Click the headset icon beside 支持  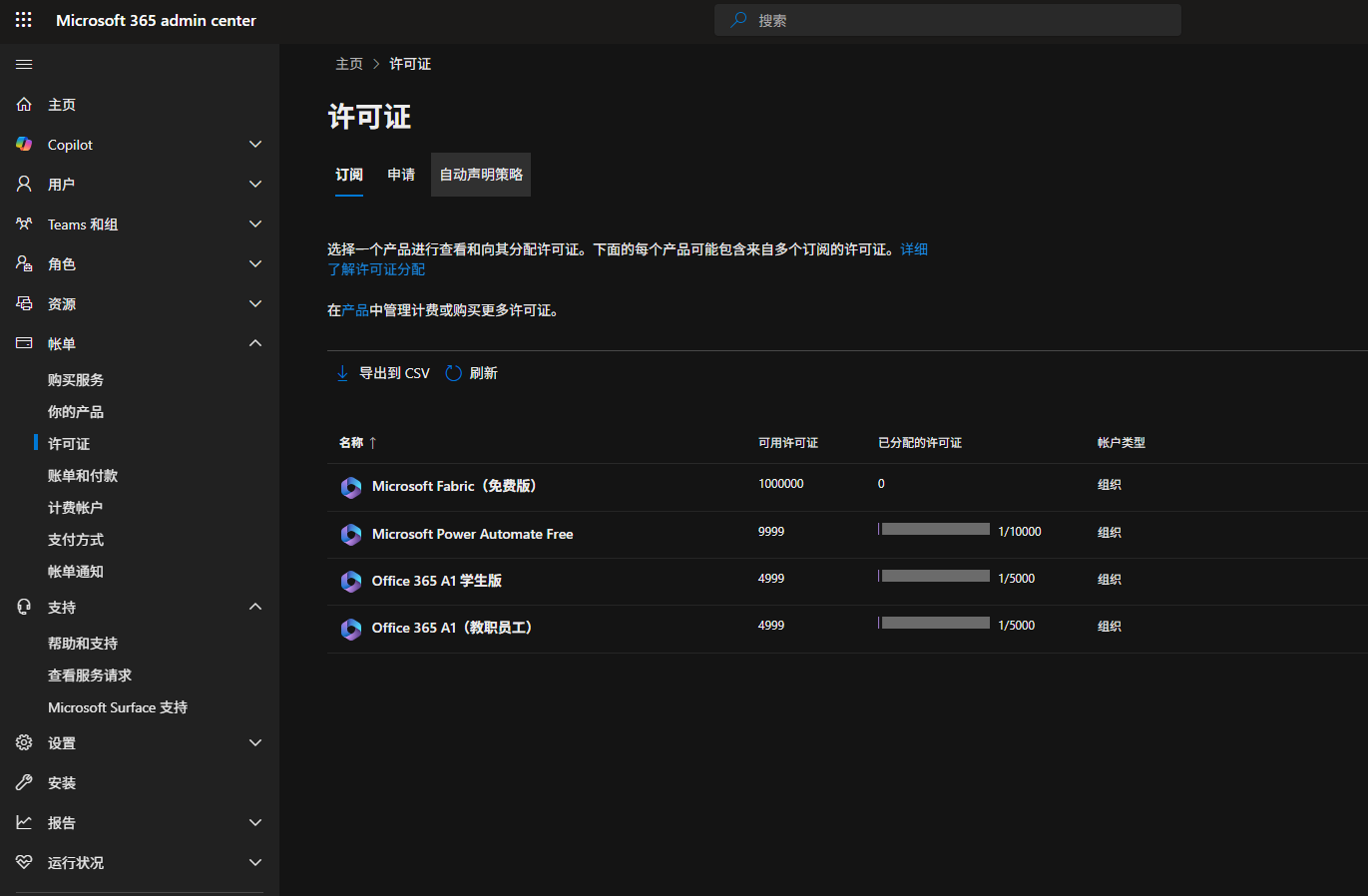point(24,607)
